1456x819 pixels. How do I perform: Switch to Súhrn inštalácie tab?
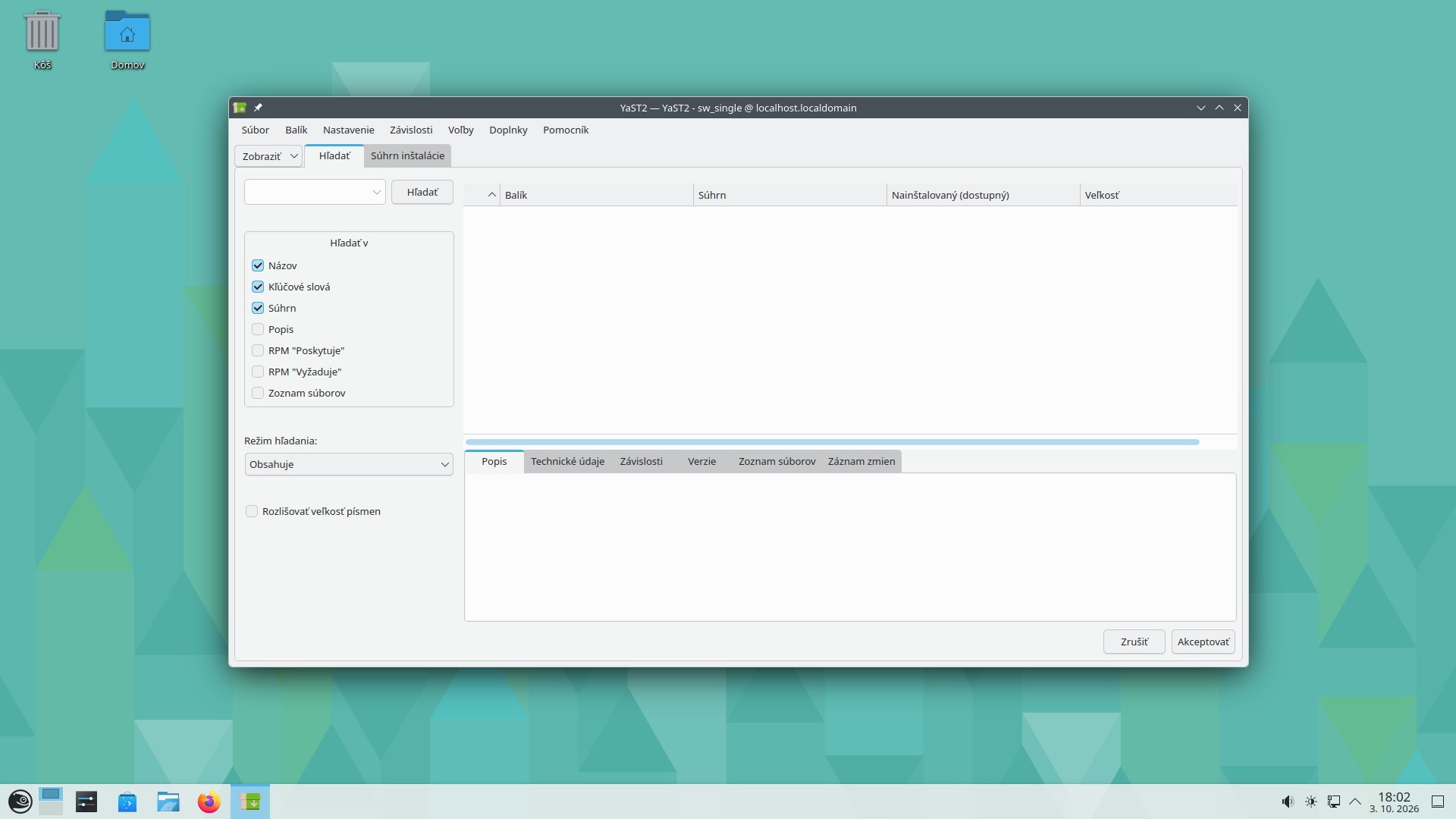408,155
